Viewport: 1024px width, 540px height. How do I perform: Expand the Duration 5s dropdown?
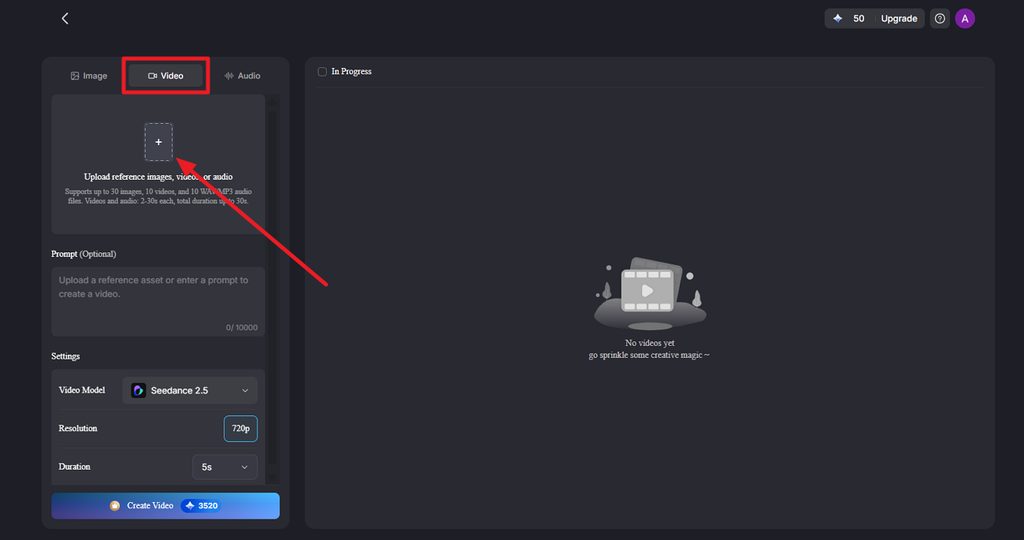(225, 467)
